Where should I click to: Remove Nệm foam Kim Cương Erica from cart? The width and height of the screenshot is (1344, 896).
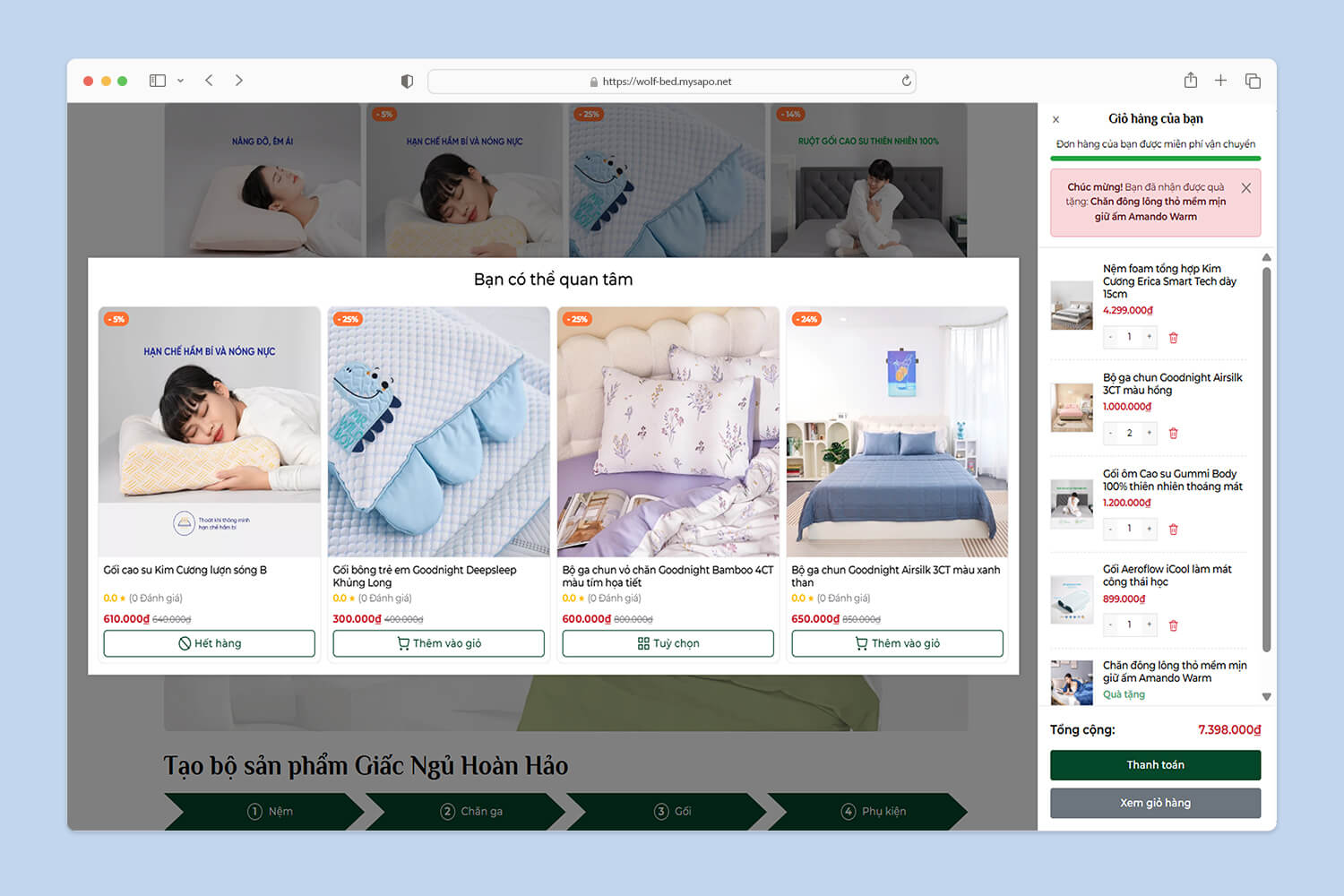click(x=1173, y=338)
